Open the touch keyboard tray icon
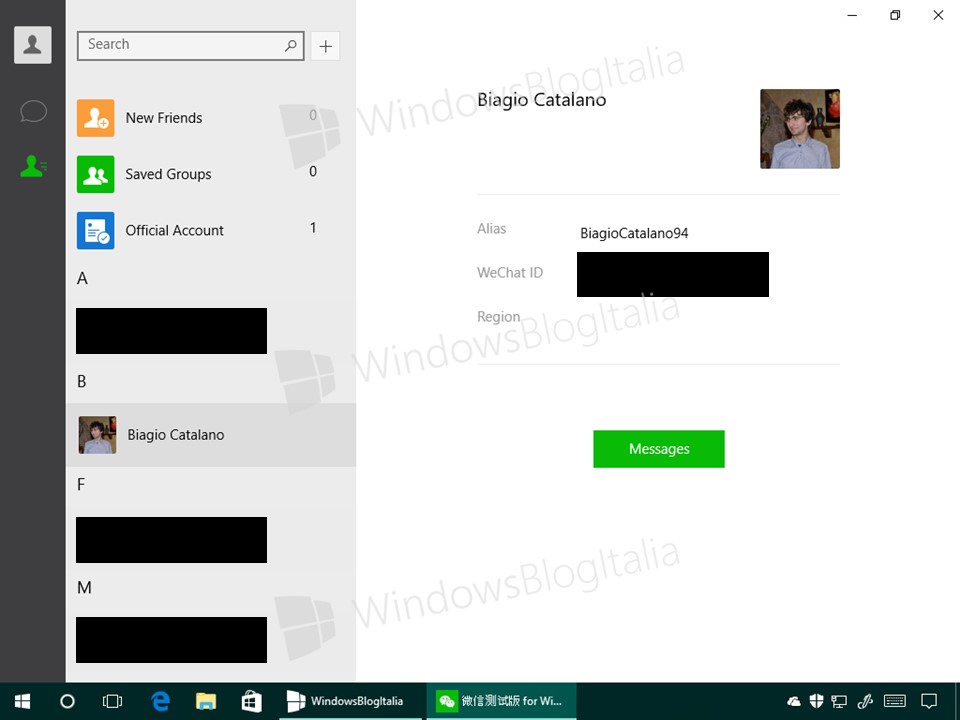 895,702
